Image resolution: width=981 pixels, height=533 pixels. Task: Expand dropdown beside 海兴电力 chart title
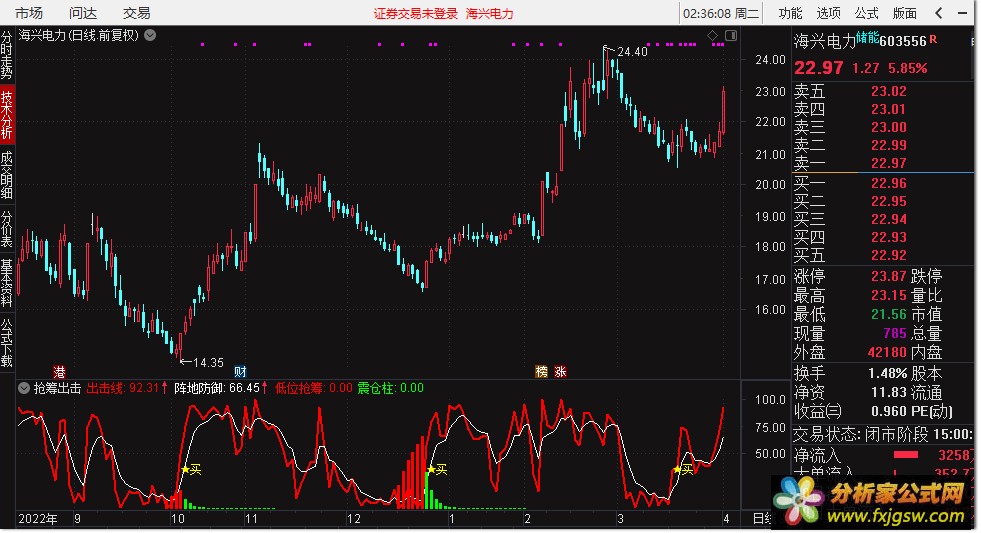pyautogui.click(x=150, y=36)
